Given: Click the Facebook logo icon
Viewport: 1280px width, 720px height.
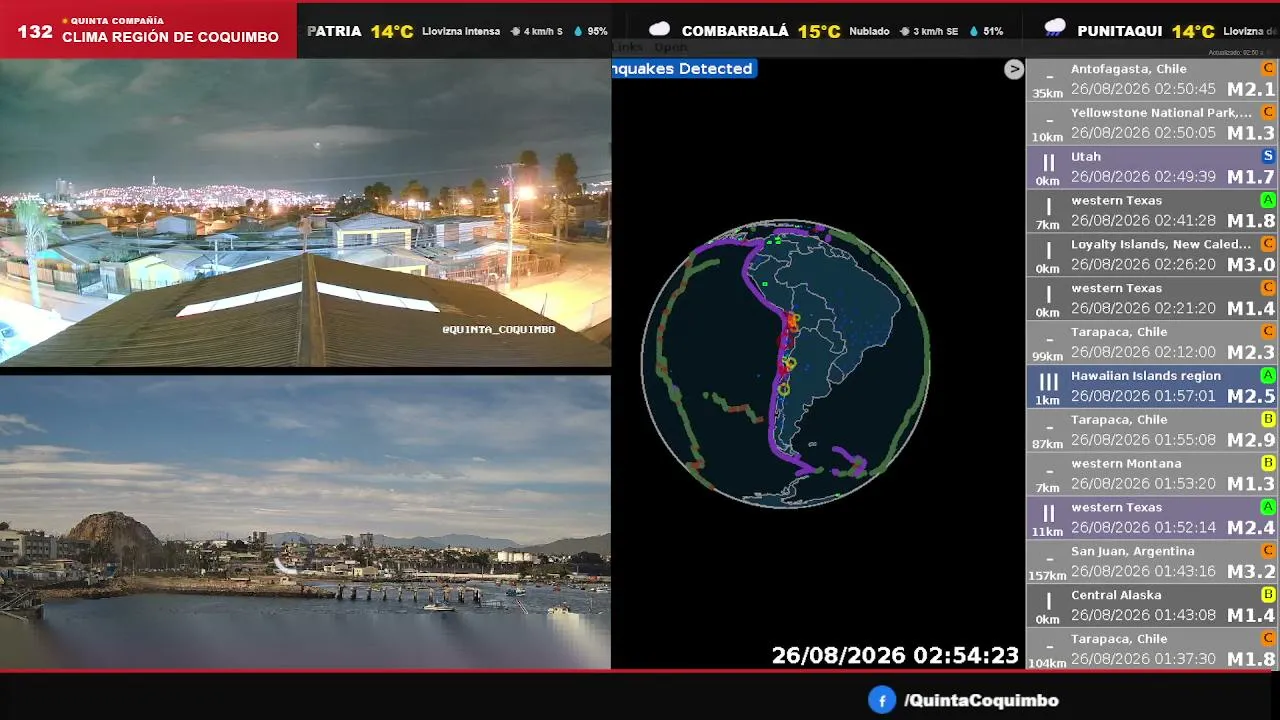Looking at the screenshot, I should tap(881, 700).
